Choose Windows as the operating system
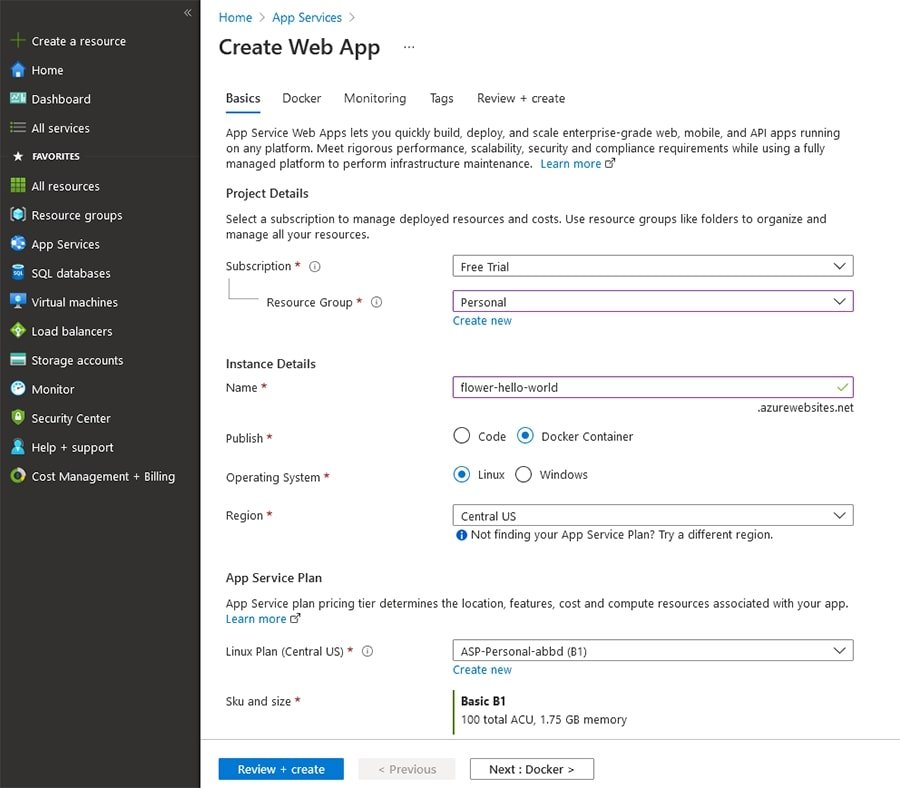The height and width of the screenshot is (788, 900). click(523, 475)
